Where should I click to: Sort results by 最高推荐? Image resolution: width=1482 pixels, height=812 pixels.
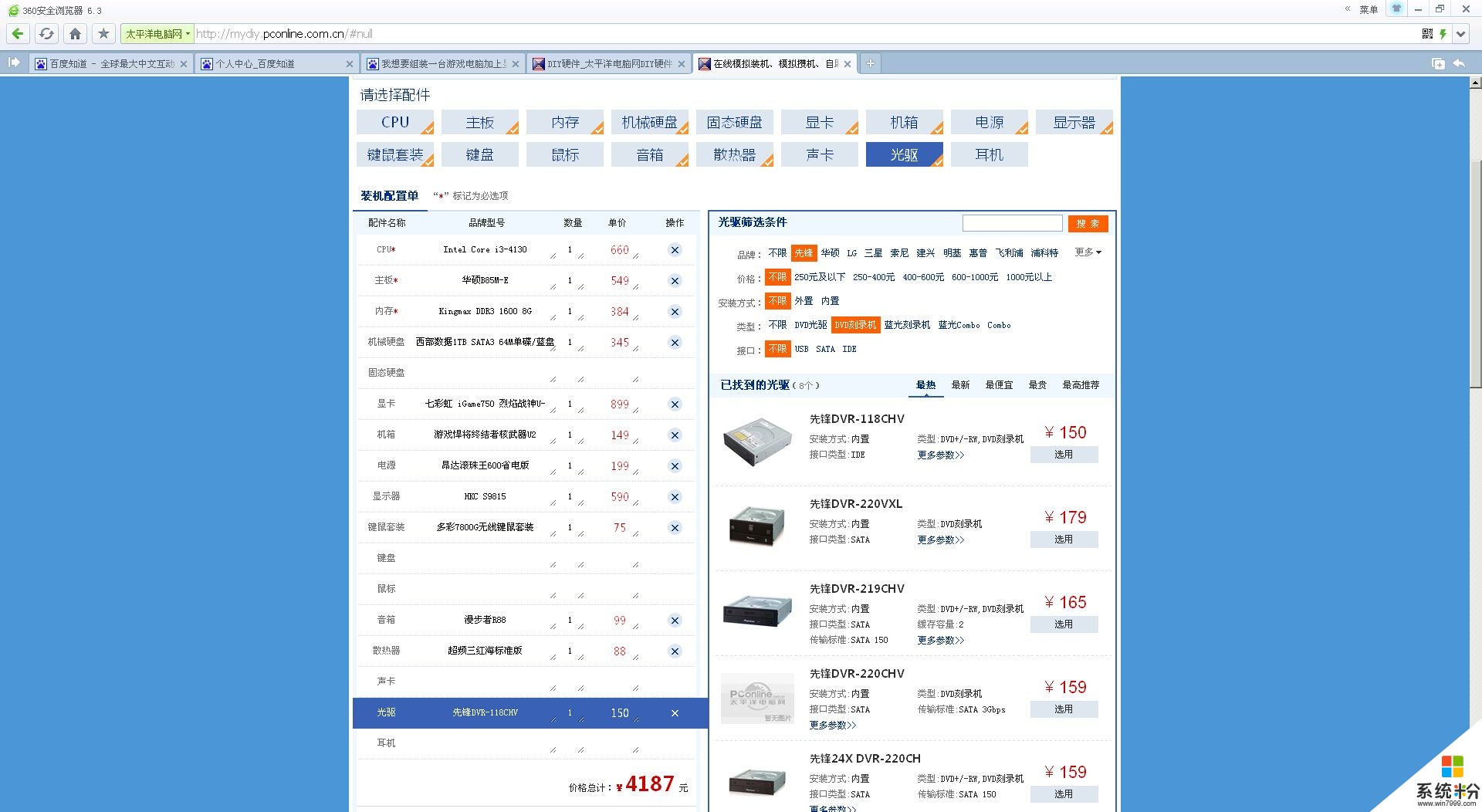(1081, 385)
